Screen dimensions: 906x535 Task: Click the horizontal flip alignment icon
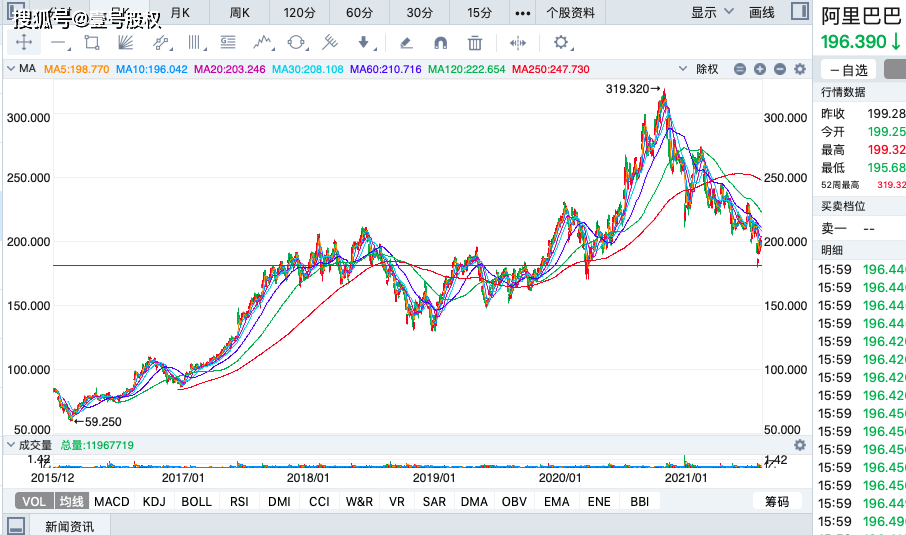tap(518, 43)
